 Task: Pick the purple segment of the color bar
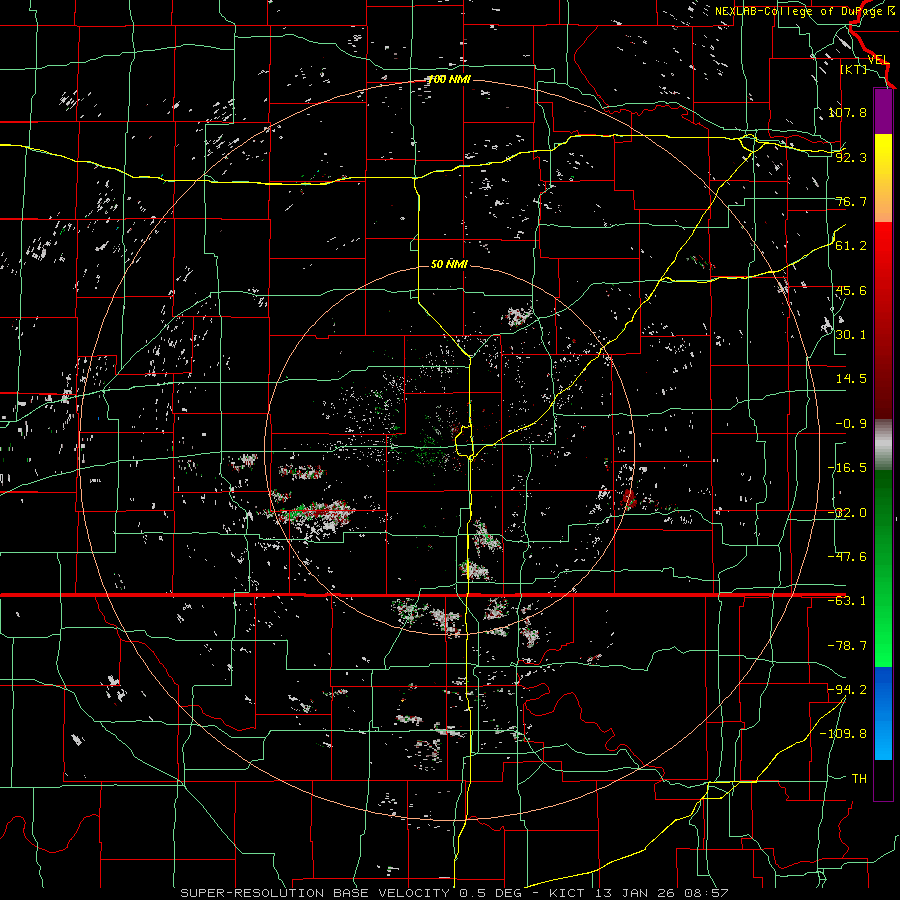click(883, 111)
